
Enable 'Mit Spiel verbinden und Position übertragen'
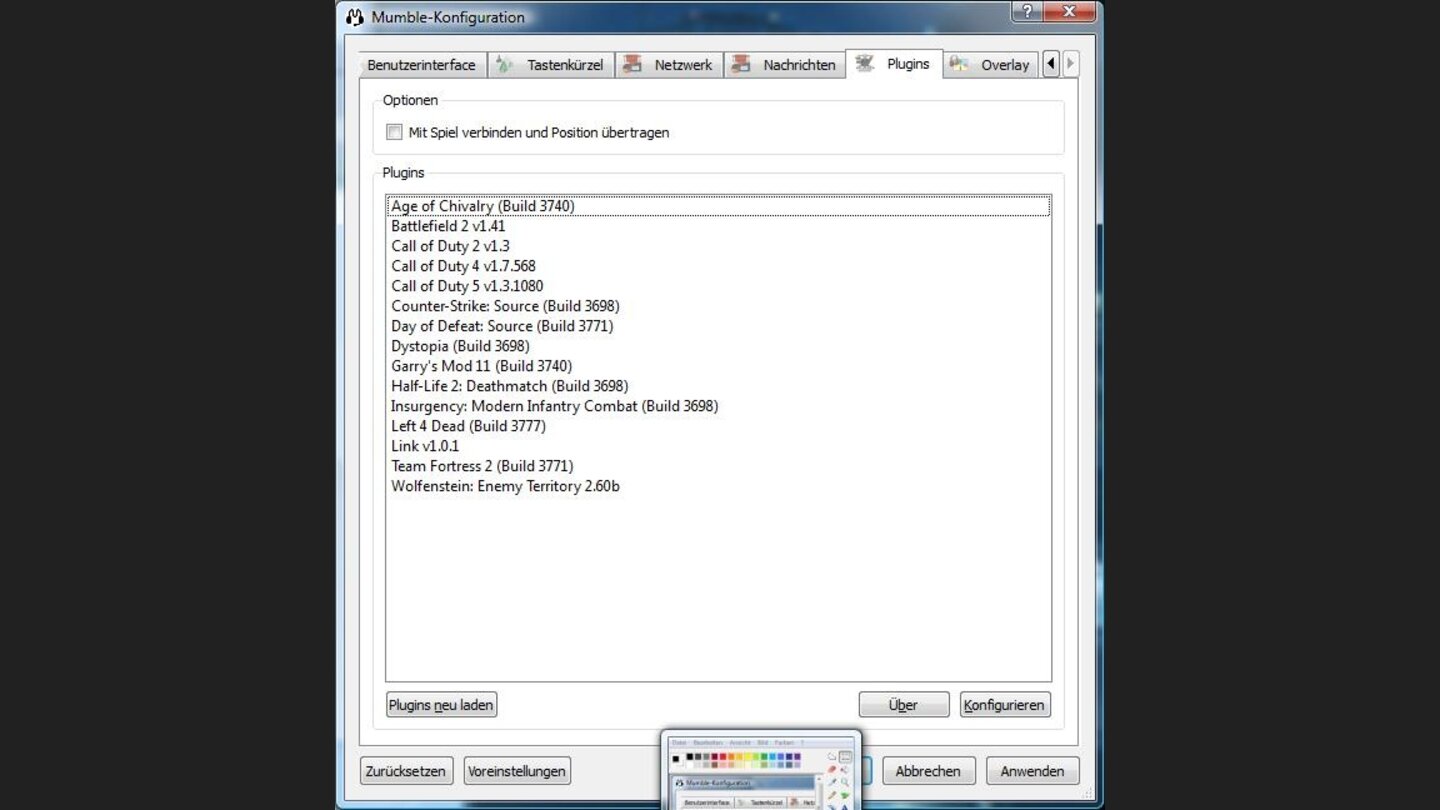point(395,132)
